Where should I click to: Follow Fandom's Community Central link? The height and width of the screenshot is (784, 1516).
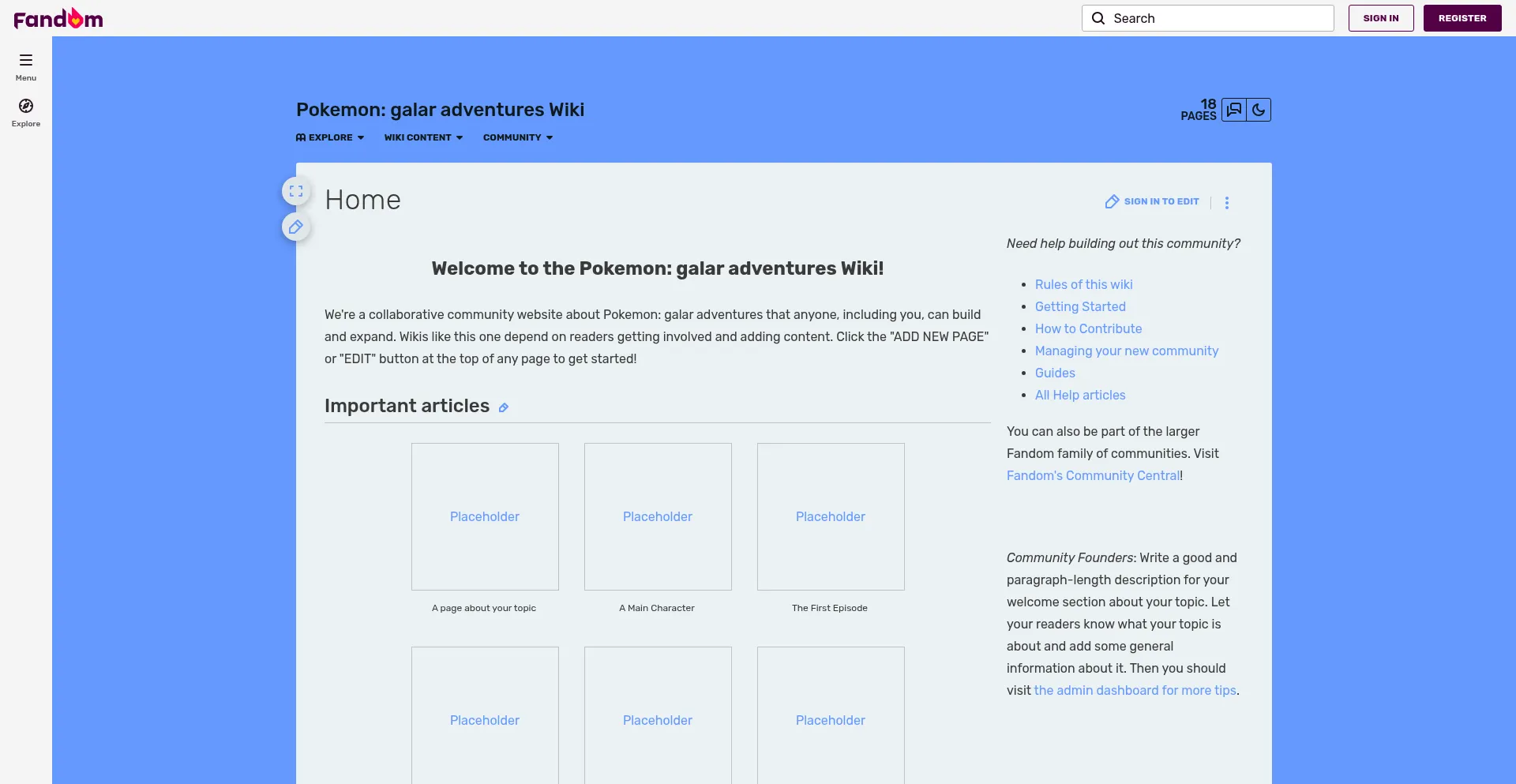pos(1093,475)
